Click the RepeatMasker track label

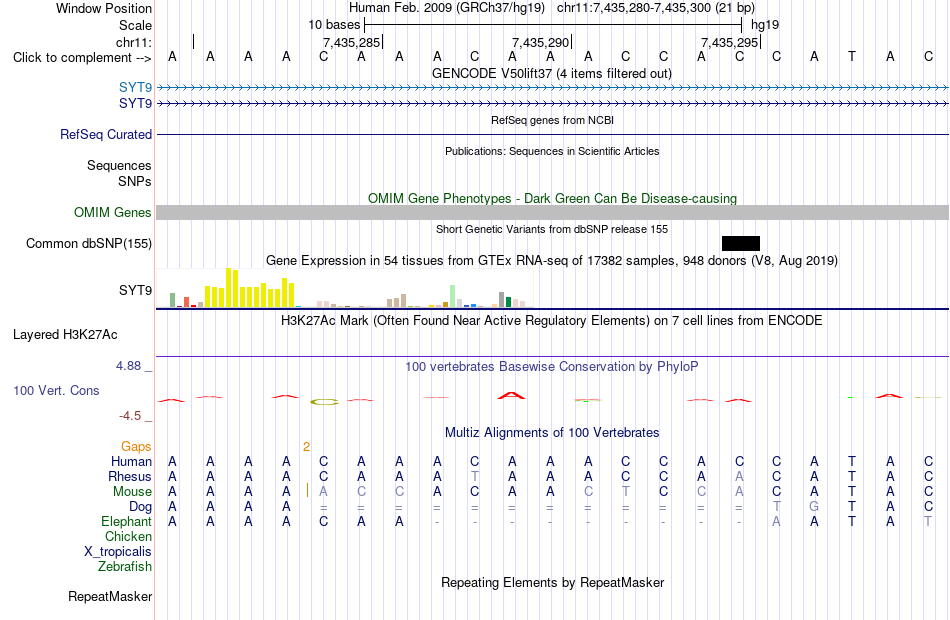pos(110,597)
